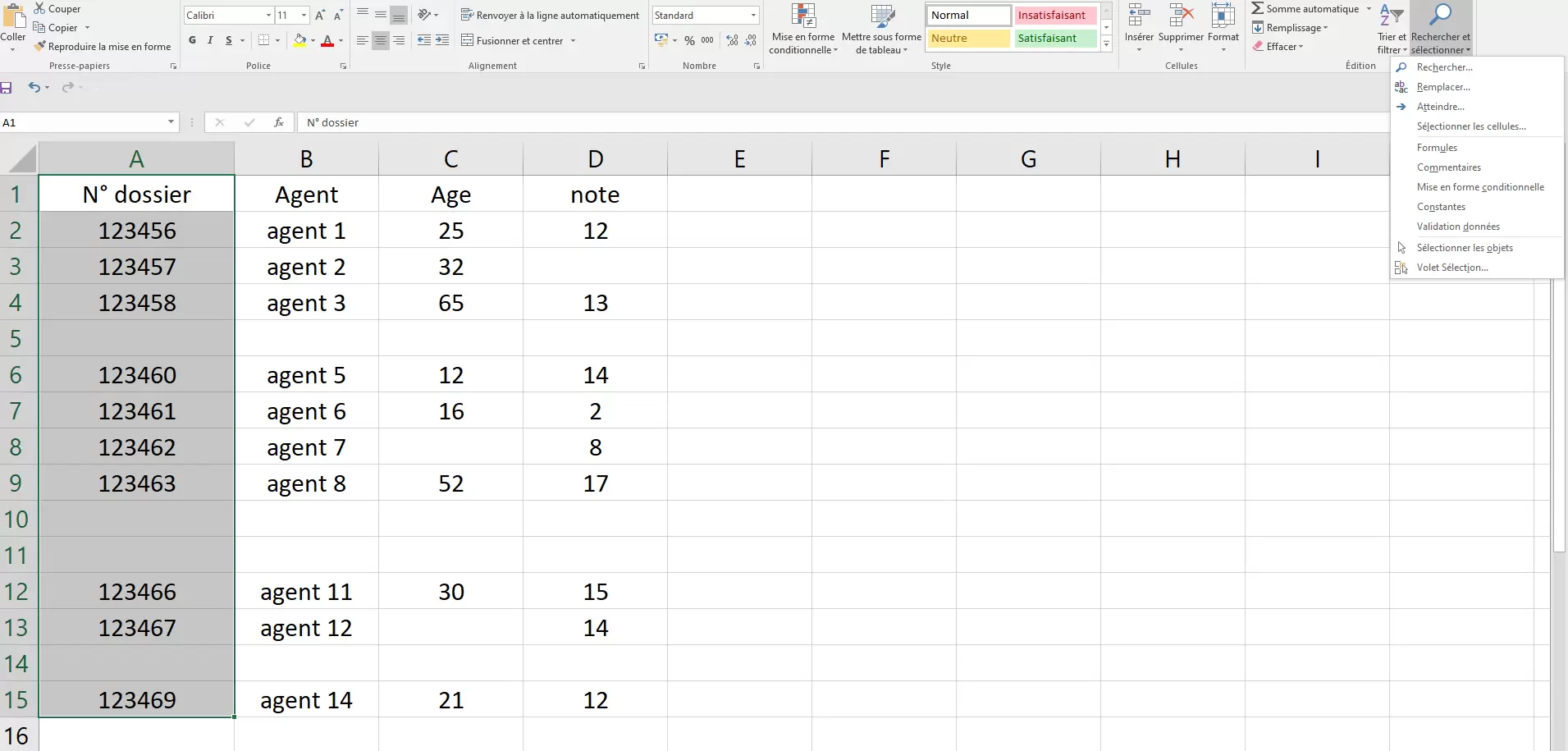Choose Remplacer... menu item
1568x751 pixels.
click(1443, 87)
